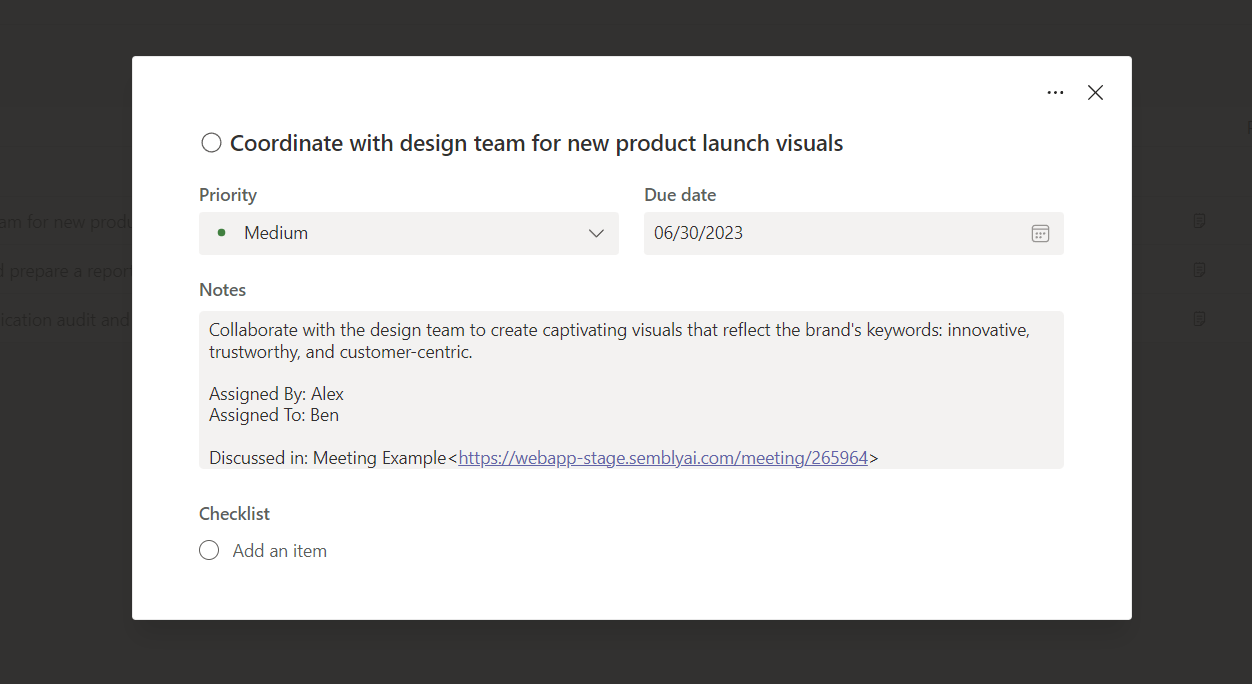The image size is (1252, 684).
Task: Click the empty circle beside Add an item
Action: coord(209,550)
